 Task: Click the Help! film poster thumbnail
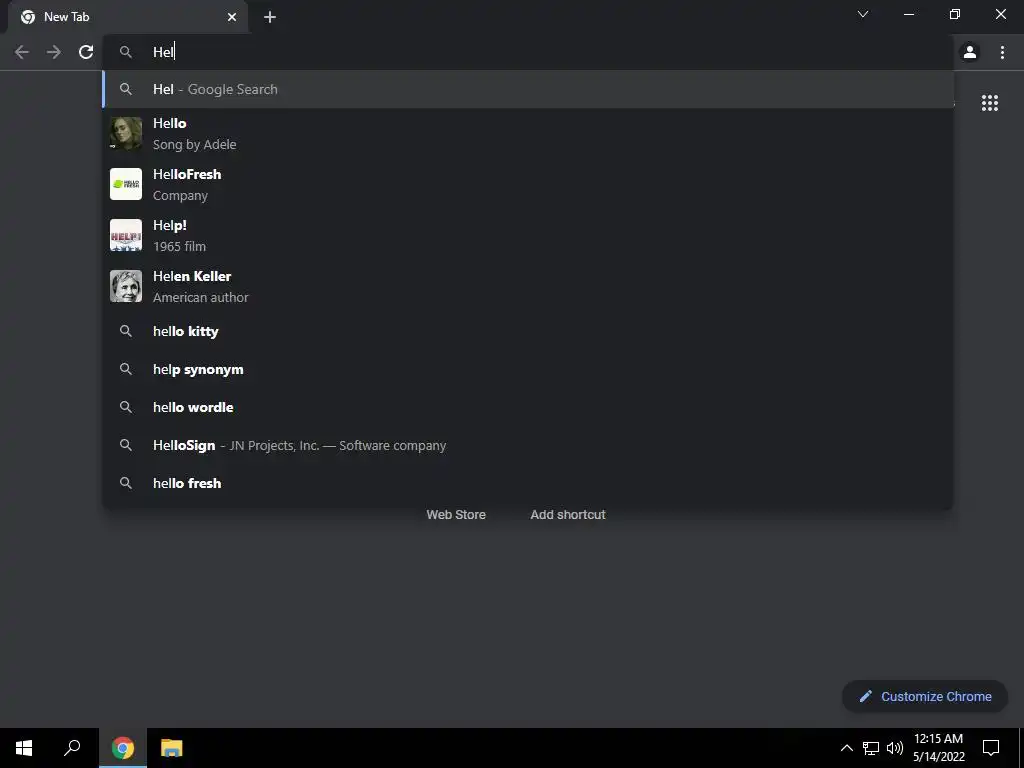[125, 235]
